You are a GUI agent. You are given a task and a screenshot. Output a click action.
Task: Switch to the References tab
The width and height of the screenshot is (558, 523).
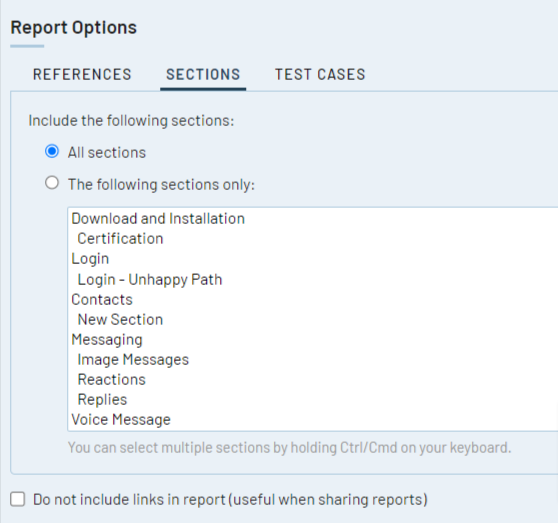pyautogui.click(x=82, y=75)
